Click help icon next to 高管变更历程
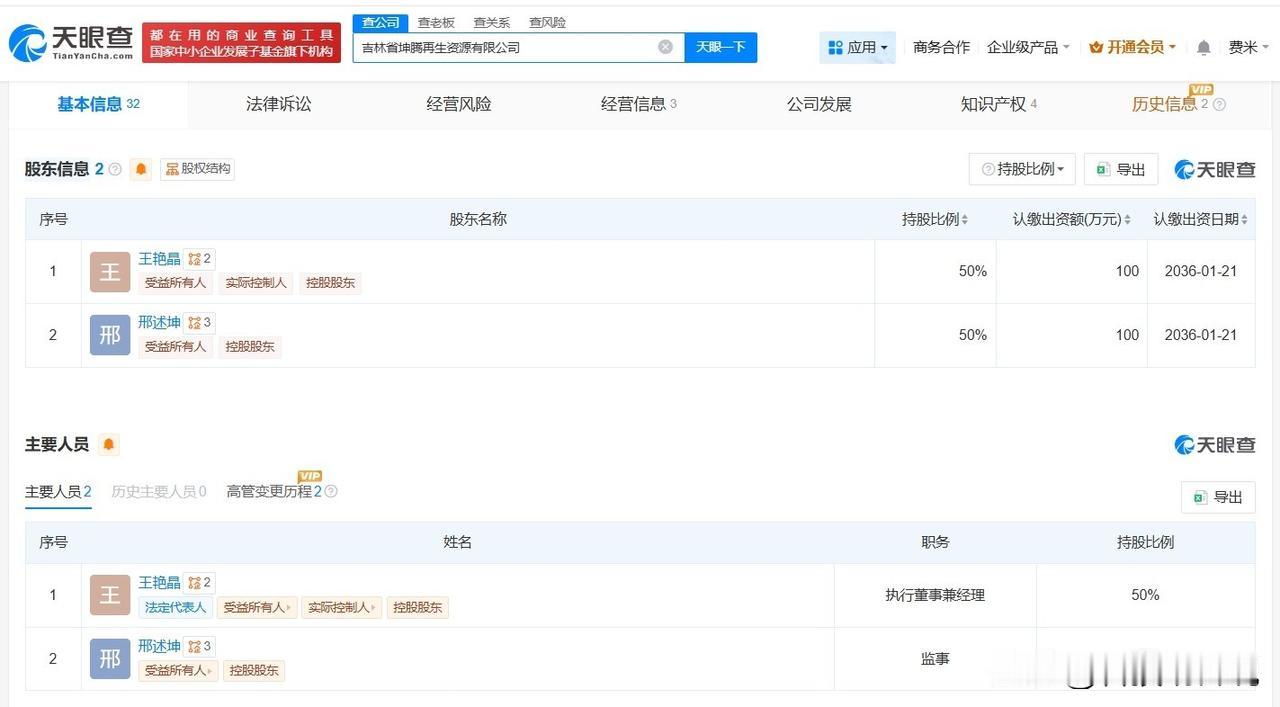Viewport: 1280px width, 707px height. click(331, 491)
